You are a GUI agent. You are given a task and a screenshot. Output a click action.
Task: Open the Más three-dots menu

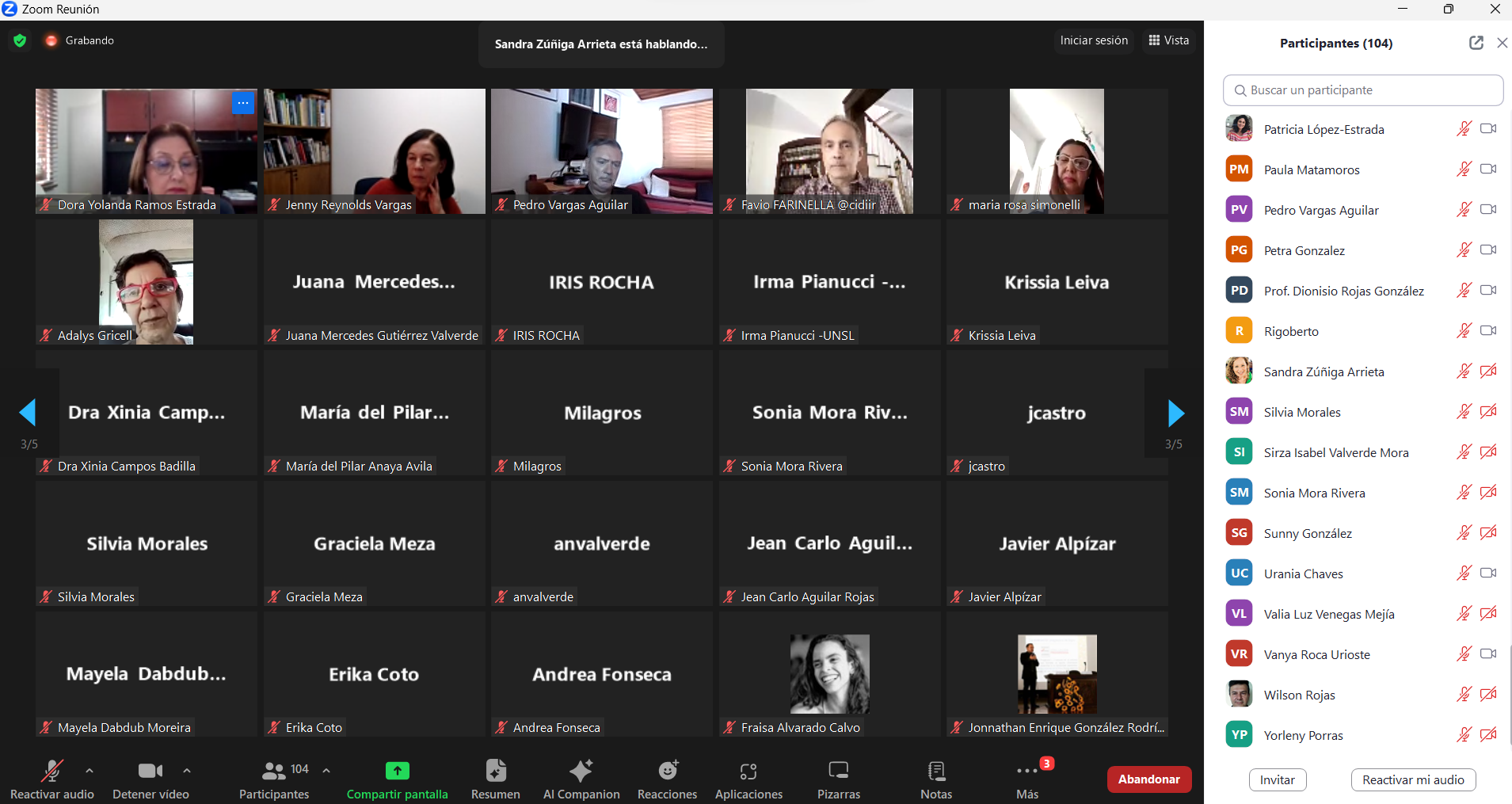pyautogui.click(x=1027, y=771)
